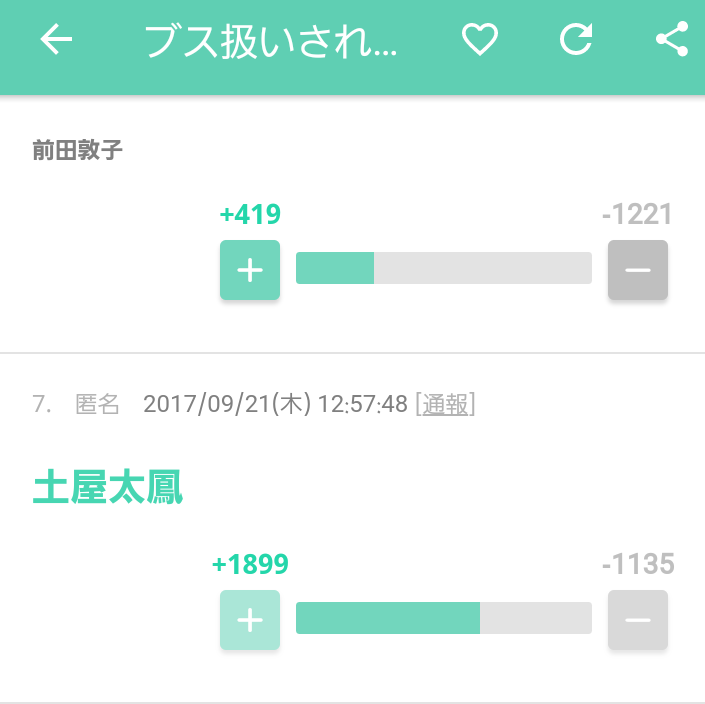Tap the back arrow in header
705x704 pixels.
[x=56, y=40]
